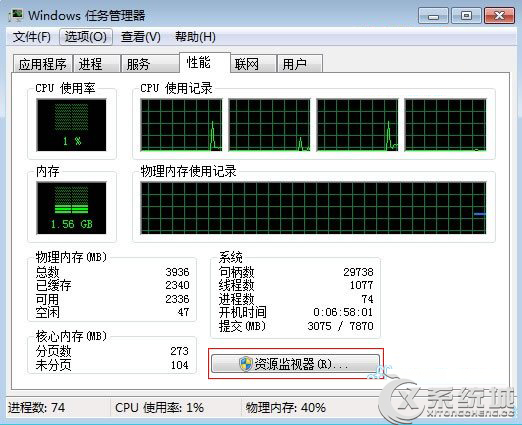Click the 总数 value 3936
Screen dimensions: 522x425
click(177, 272)
